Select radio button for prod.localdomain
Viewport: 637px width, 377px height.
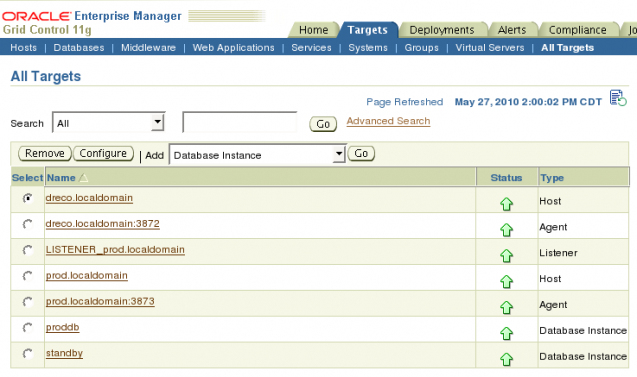pos(27,276)
